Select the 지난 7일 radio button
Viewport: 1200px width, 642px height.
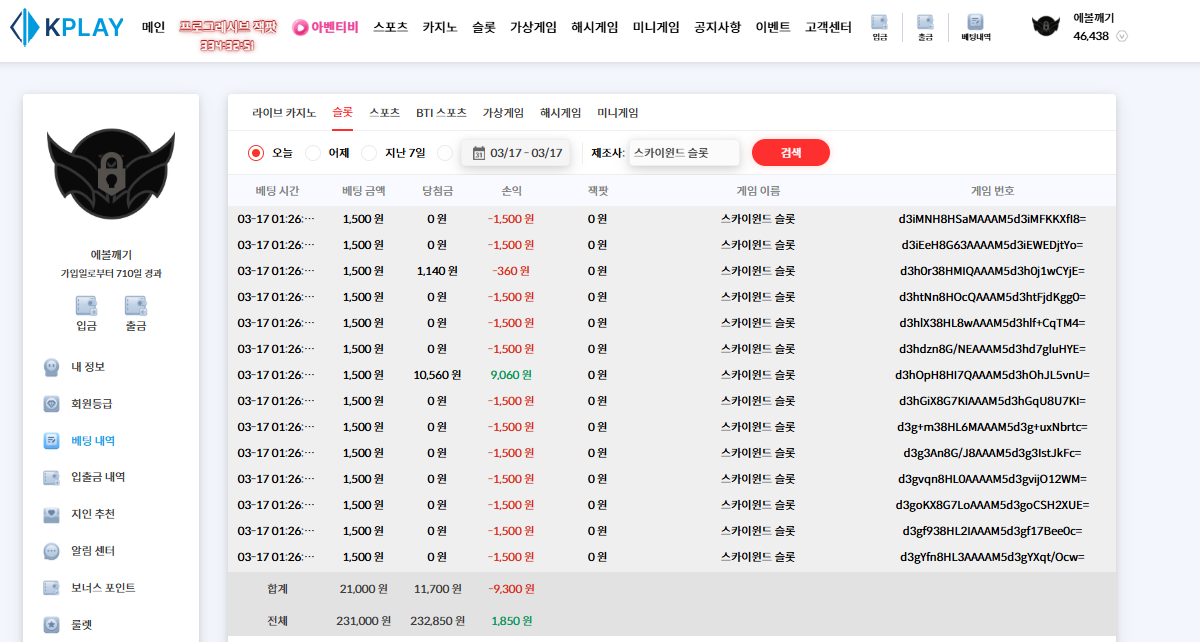369,153
